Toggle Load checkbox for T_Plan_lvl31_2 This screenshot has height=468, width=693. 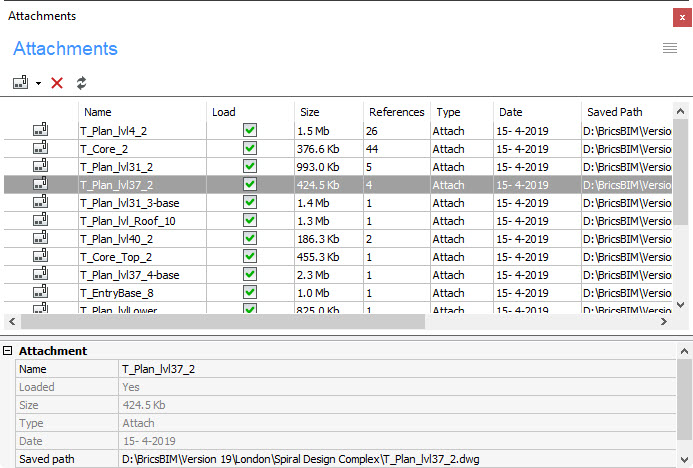[x=250, y=166]
